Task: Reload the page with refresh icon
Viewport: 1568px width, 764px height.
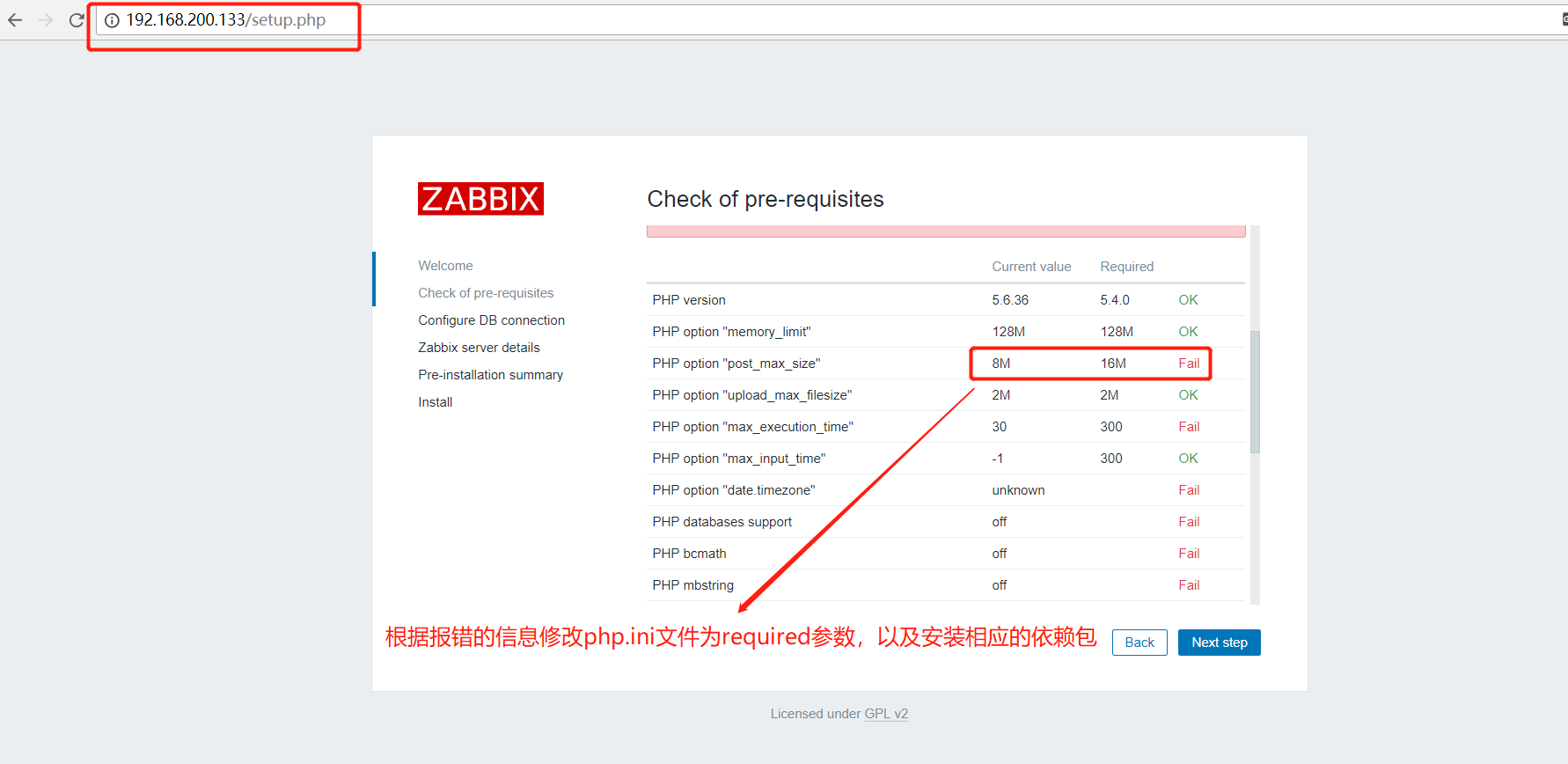Action: coord(77,20)
